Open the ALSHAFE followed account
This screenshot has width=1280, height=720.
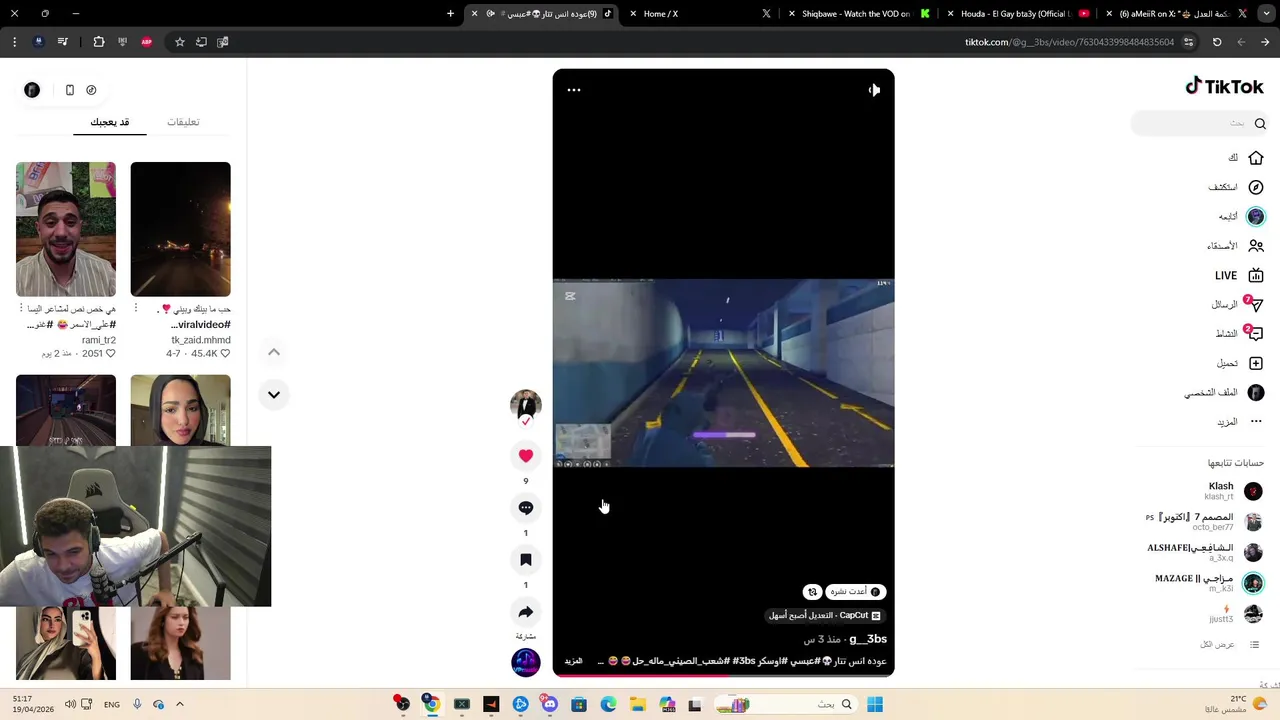coord(1205,553)
